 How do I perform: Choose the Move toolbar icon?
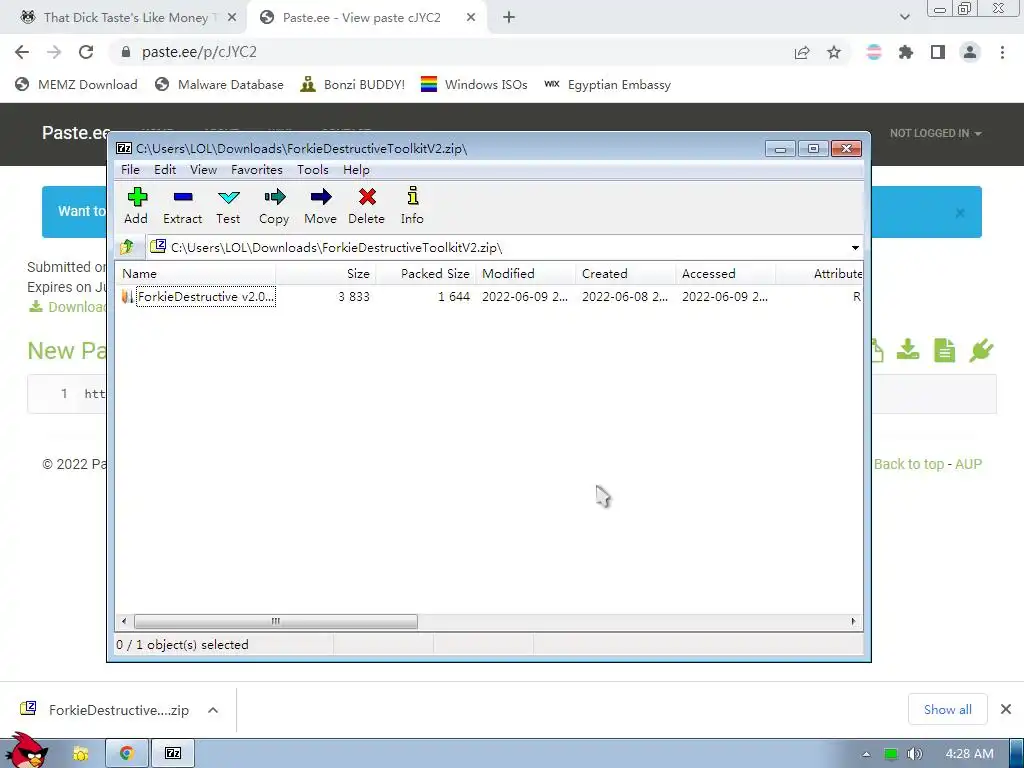point(321,206)
